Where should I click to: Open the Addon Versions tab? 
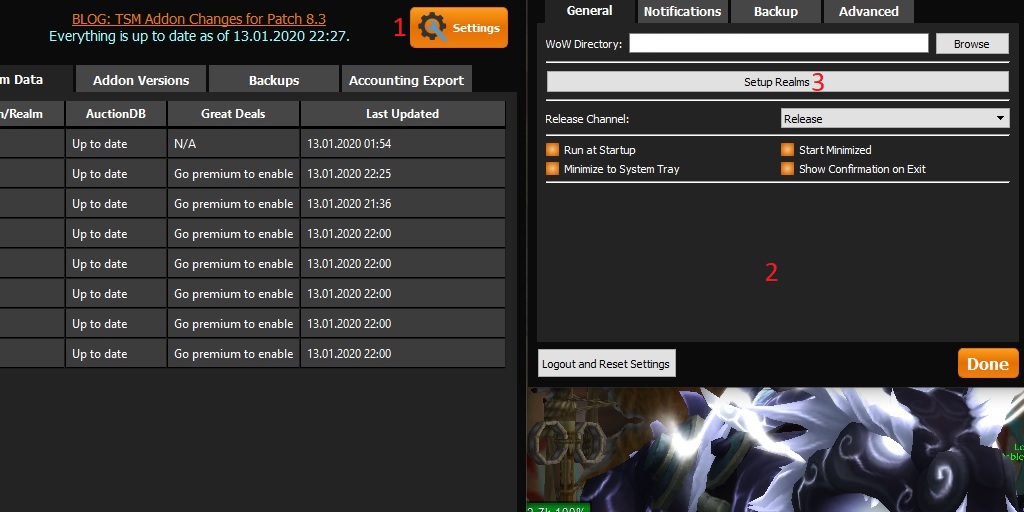point(140,80)
